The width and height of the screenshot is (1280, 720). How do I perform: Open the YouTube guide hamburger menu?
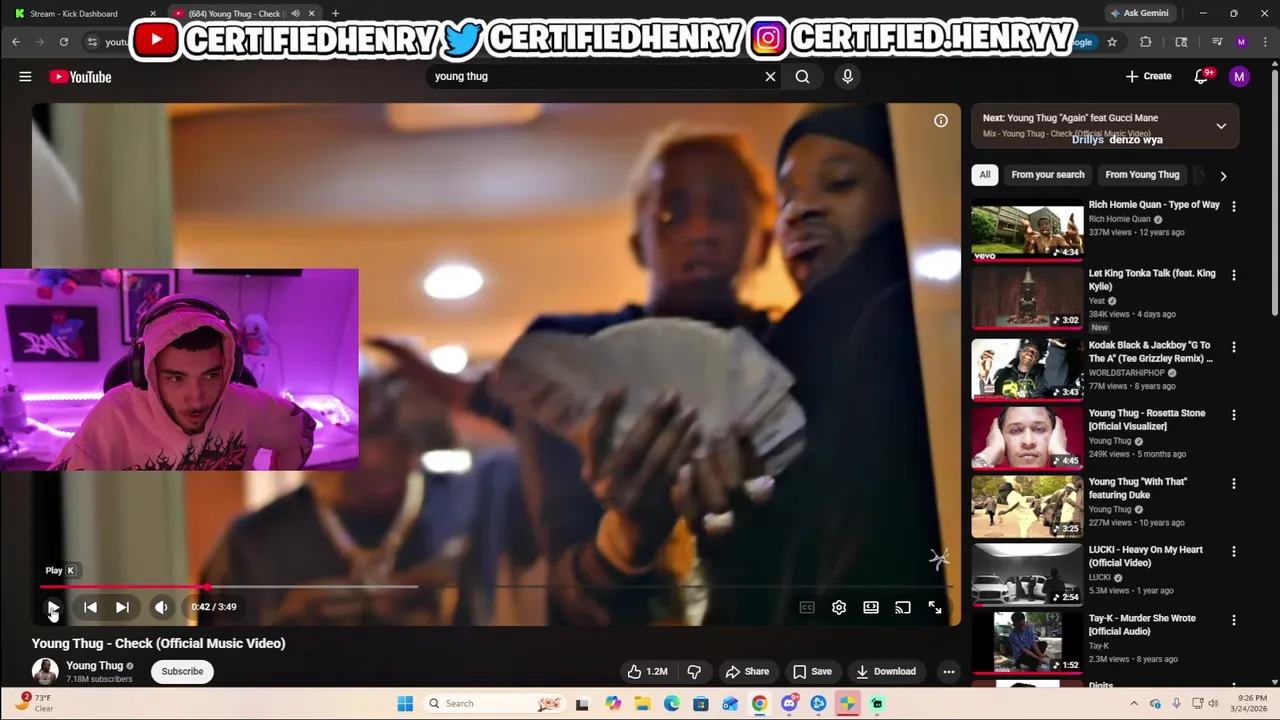pos(25,76)
